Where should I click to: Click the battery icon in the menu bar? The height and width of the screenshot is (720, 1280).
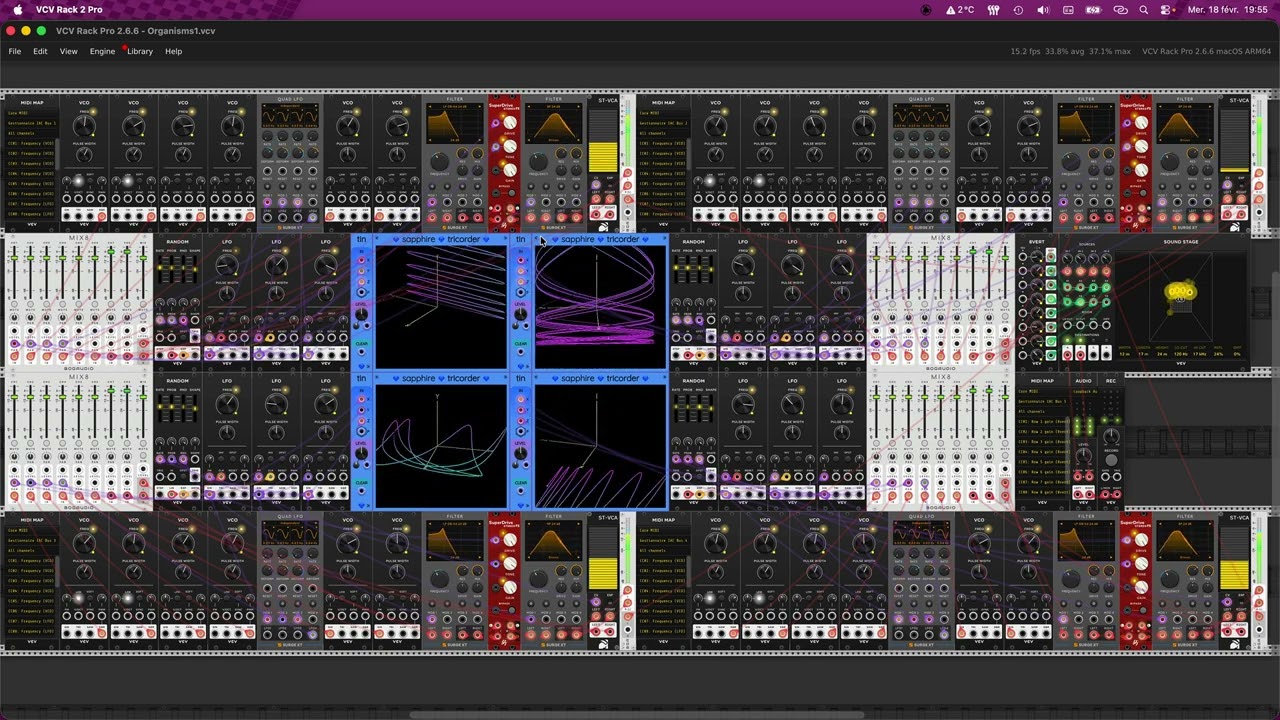click(1094, 9)
